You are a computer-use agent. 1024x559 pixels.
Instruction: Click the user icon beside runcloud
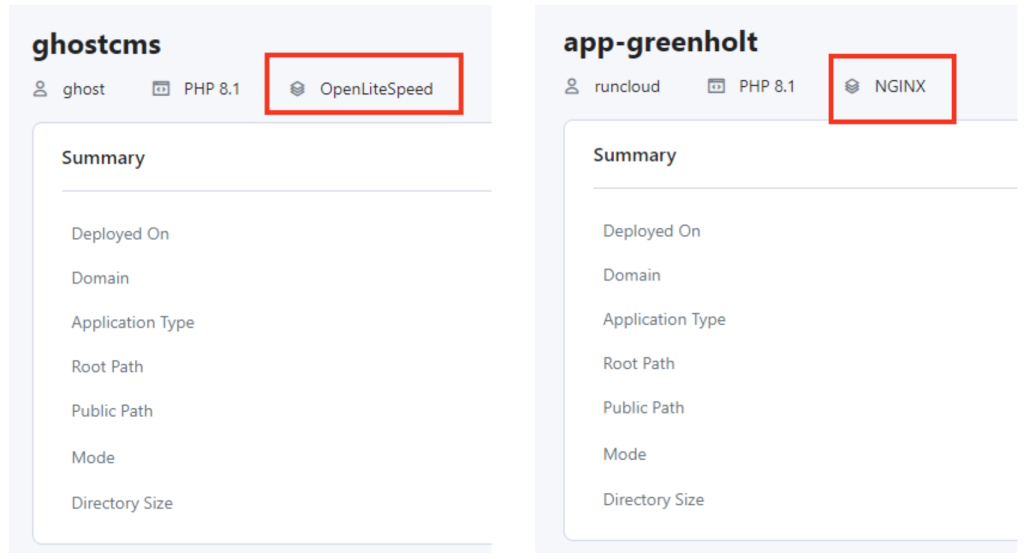[571, 86]
